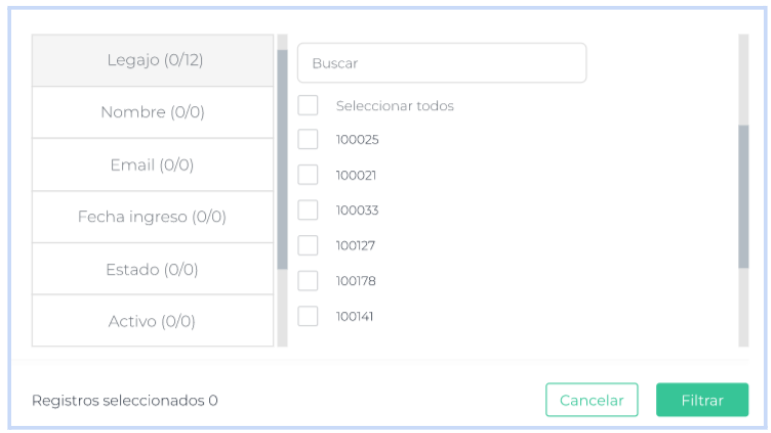Enable the checkbox next to 100021
The width and height of the screenshot is (771, 433).
[x=308, y=175]
